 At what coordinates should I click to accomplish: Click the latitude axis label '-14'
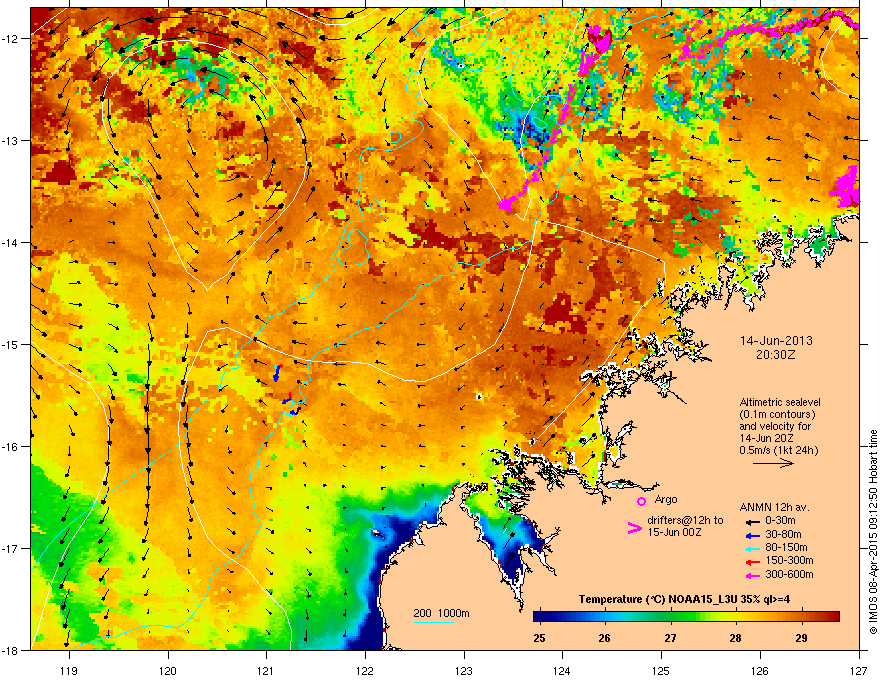tap(10, 243)
